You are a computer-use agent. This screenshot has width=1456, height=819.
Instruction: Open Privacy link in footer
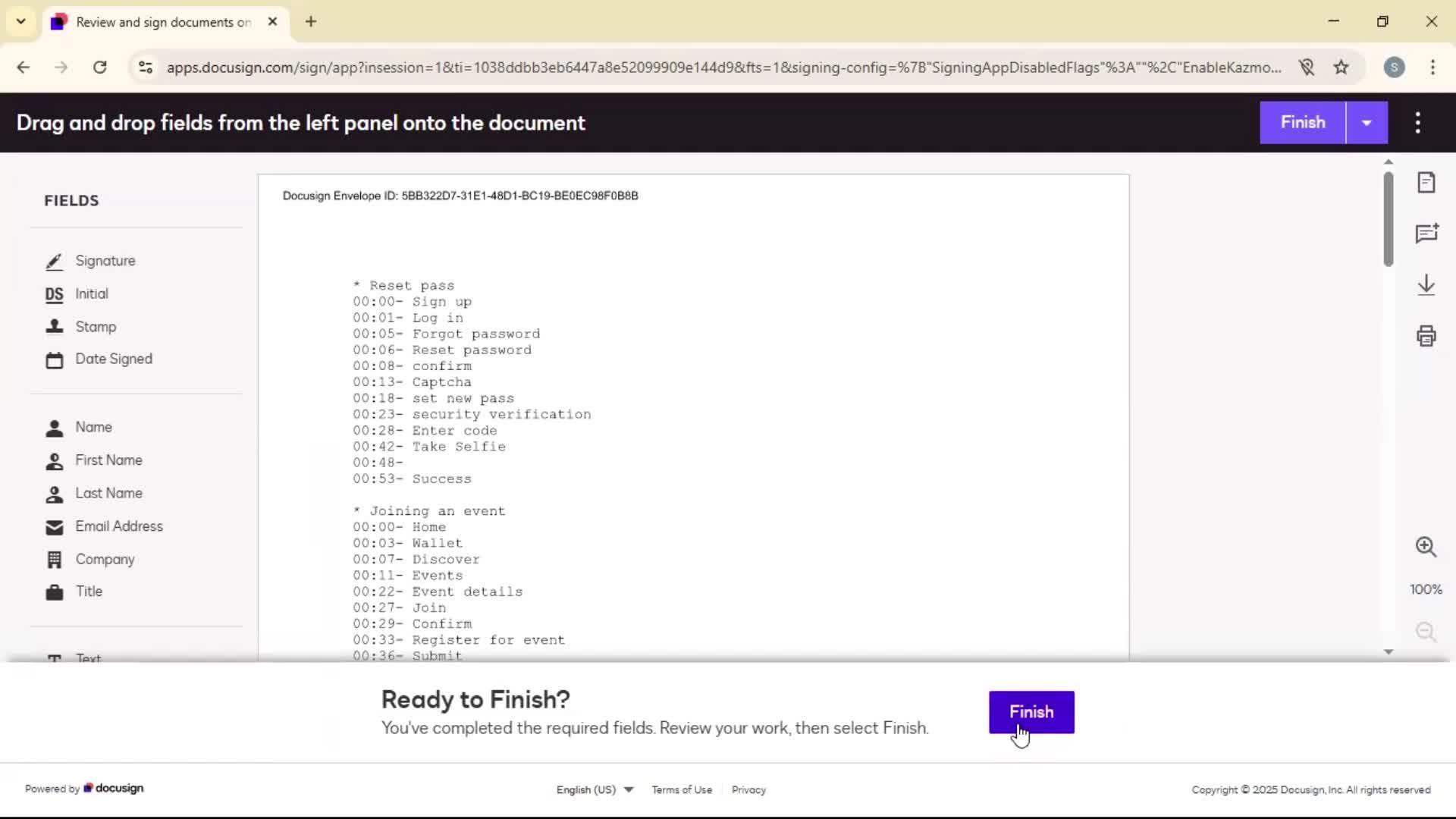(748, 789)
